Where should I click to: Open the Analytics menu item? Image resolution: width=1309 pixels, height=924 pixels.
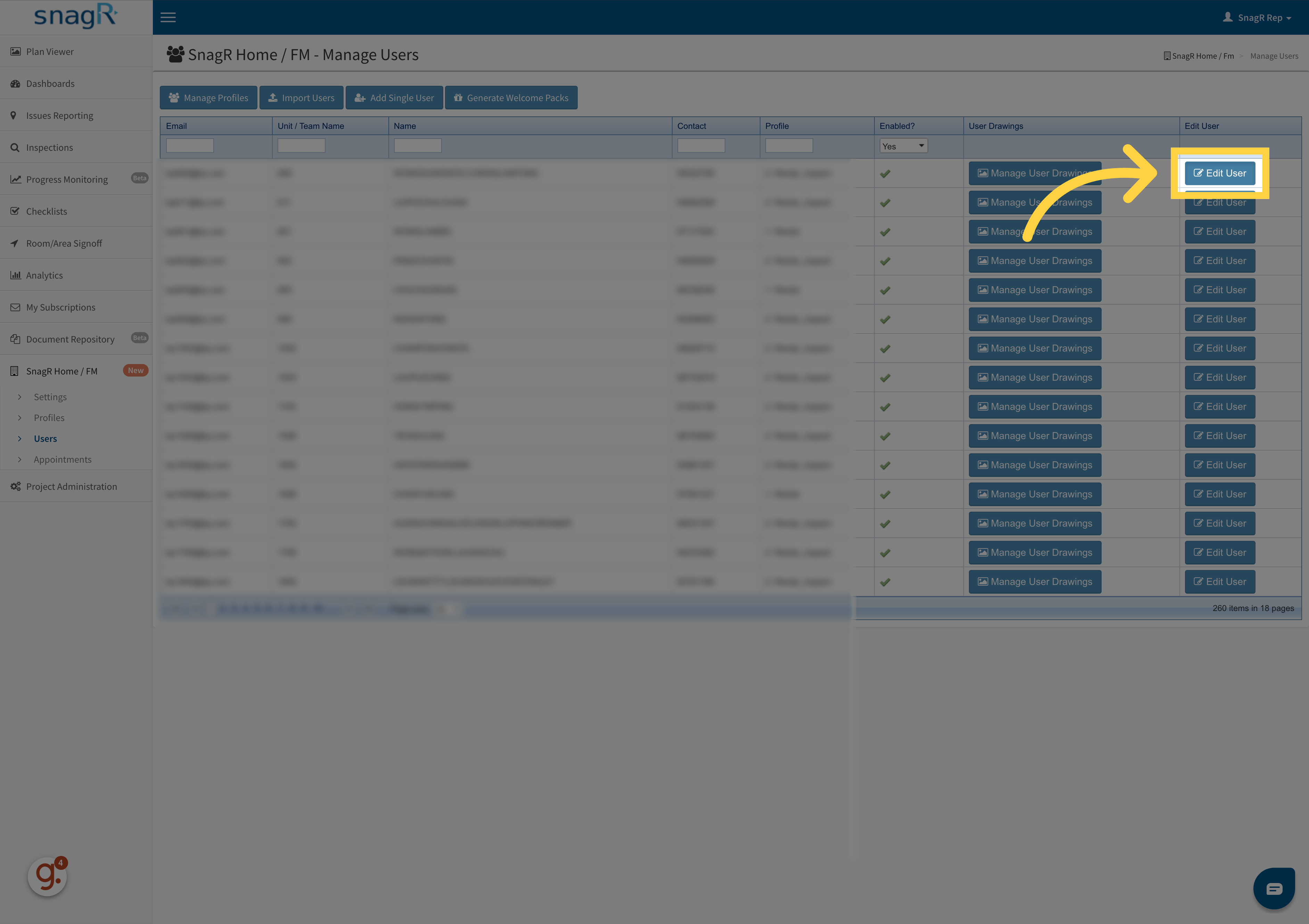[44, 275]
